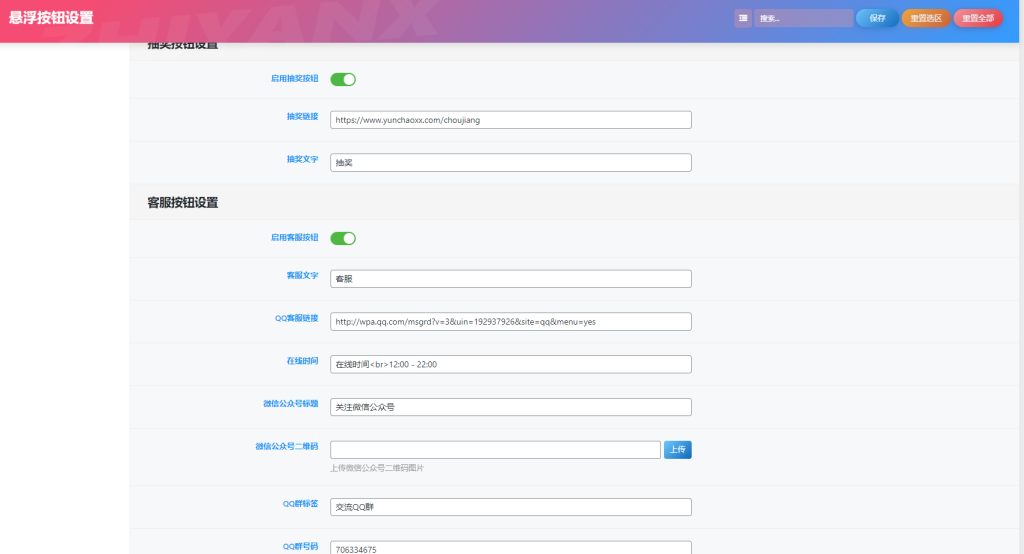Focus the 微信公众号二维码 image path field
This screenshot has height=554, width=1024.
(x=495, y=450)
